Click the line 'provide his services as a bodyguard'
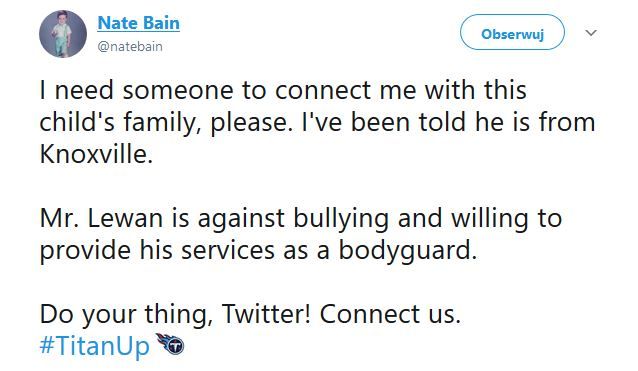Screen dimensions: 638x371 point(258,250)
